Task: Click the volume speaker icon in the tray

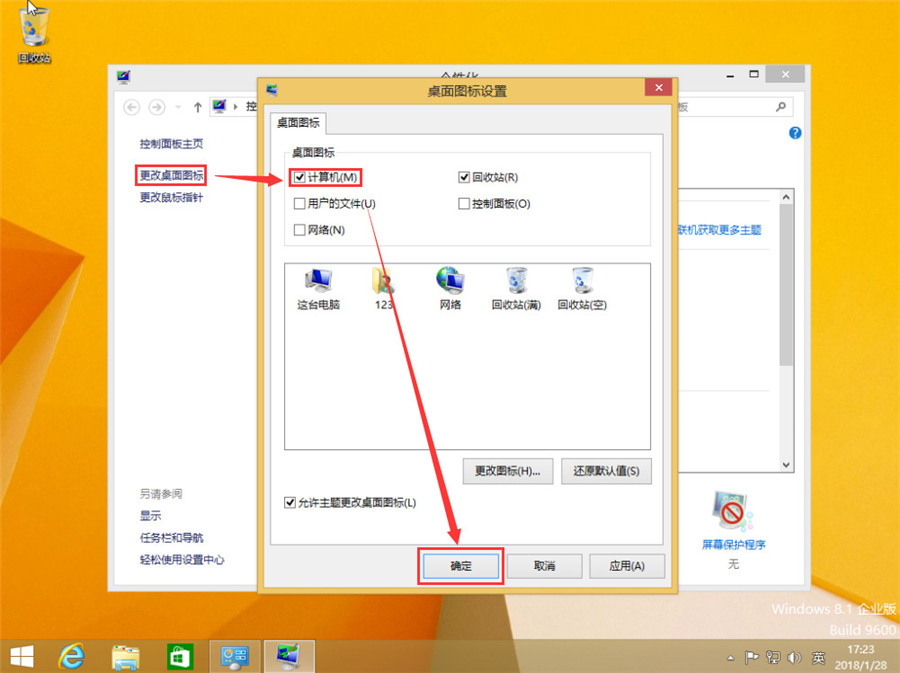Action: 794,658
